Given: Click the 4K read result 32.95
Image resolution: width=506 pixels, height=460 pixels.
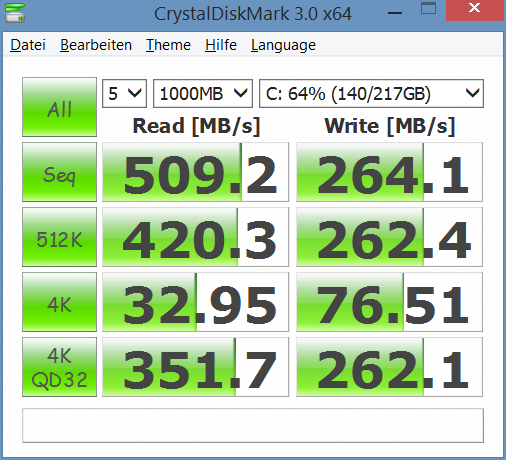Looking at the screenshot, I should [195, 302].
